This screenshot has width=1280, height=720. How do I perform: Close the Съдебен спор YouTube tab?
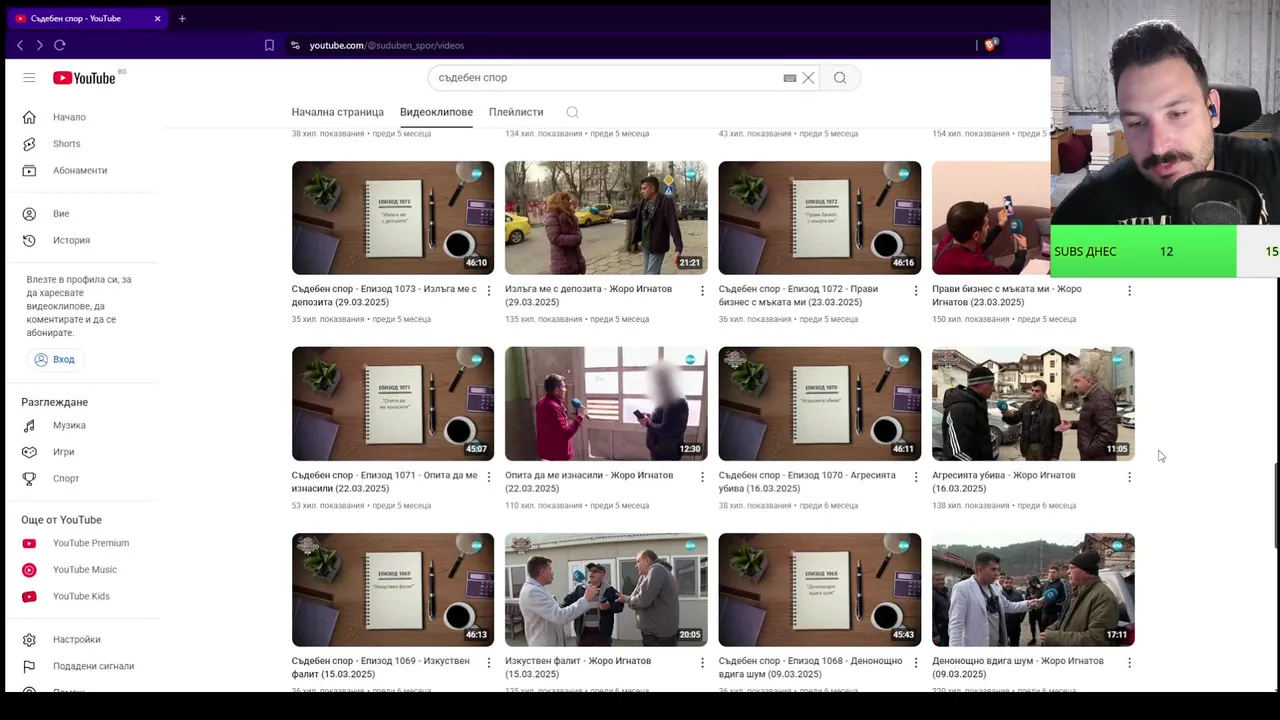click(157, 18)
